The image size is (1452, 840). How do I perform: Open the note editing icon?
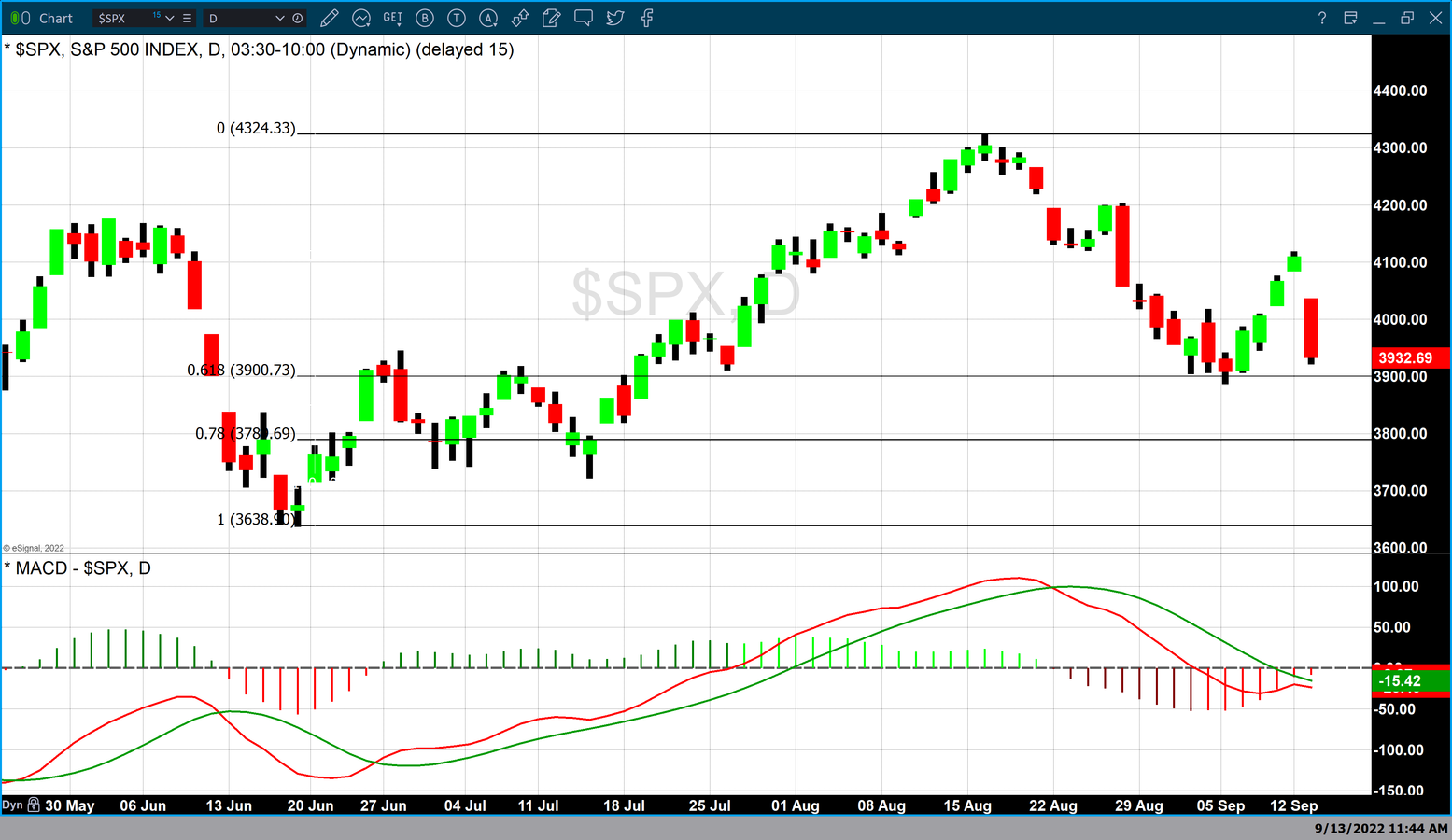coord(552,18)
